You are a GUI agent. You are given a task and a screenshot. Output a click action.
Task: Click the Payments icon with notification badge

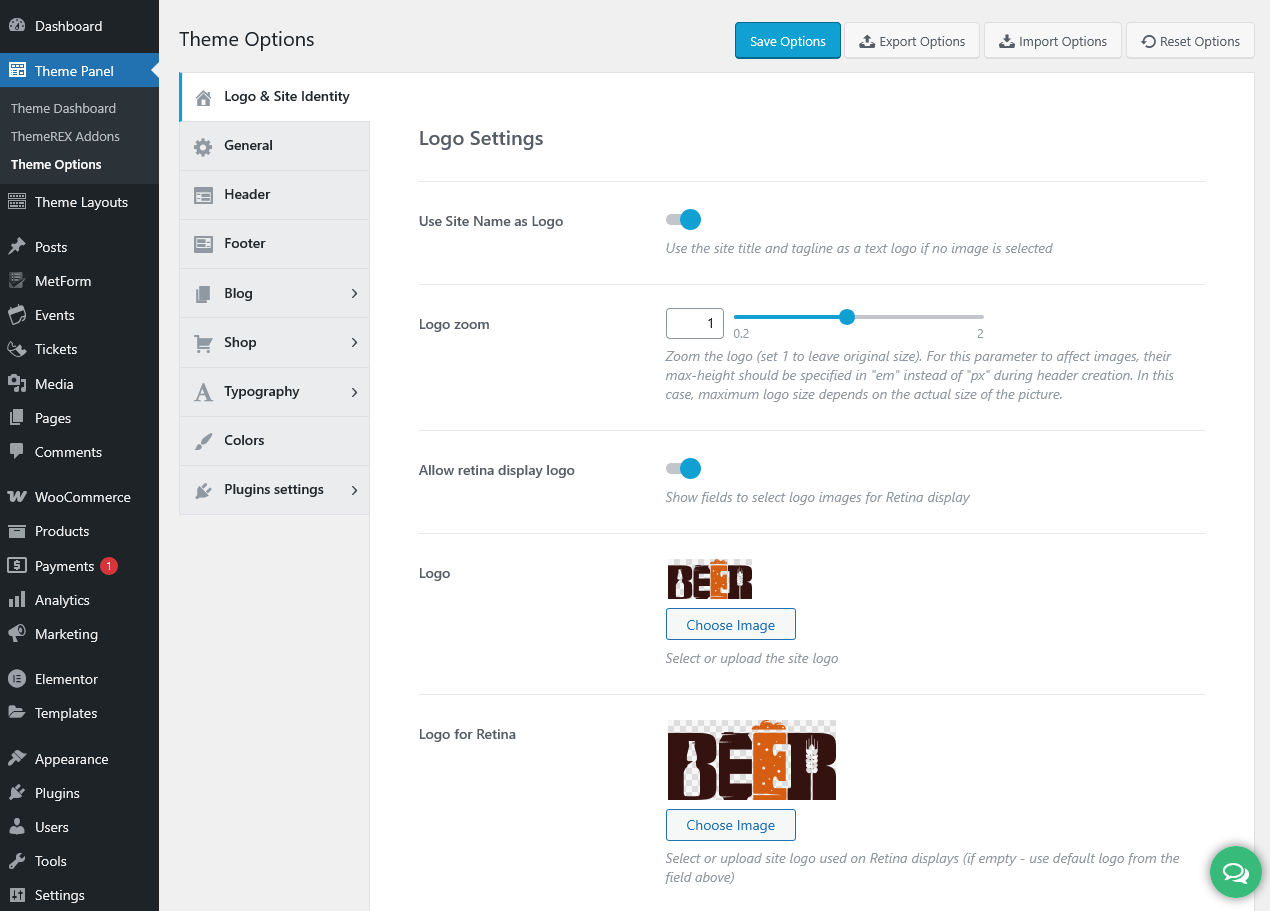pyautogui.click(x=17, y=566)
